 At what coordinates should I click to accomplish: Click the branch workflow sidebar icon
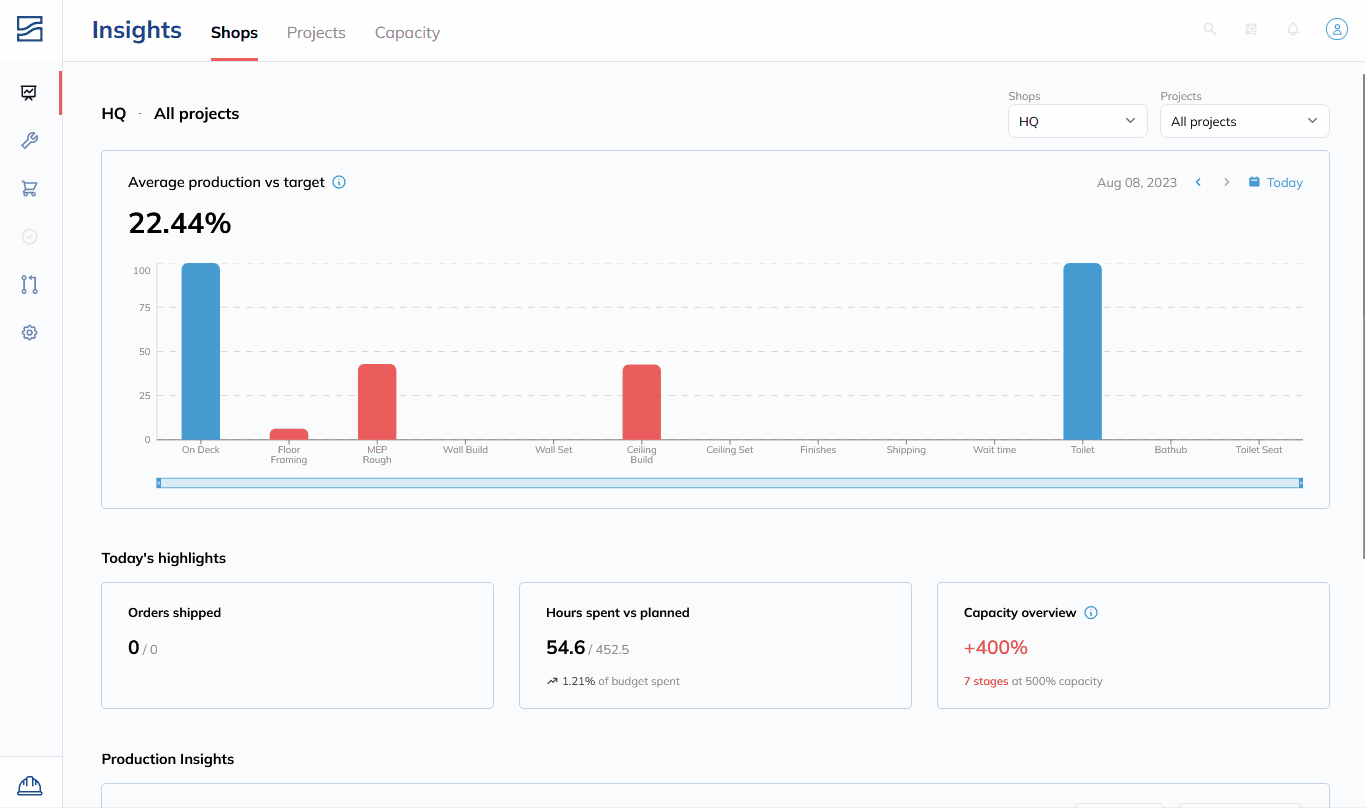click(x=29, y=285)
